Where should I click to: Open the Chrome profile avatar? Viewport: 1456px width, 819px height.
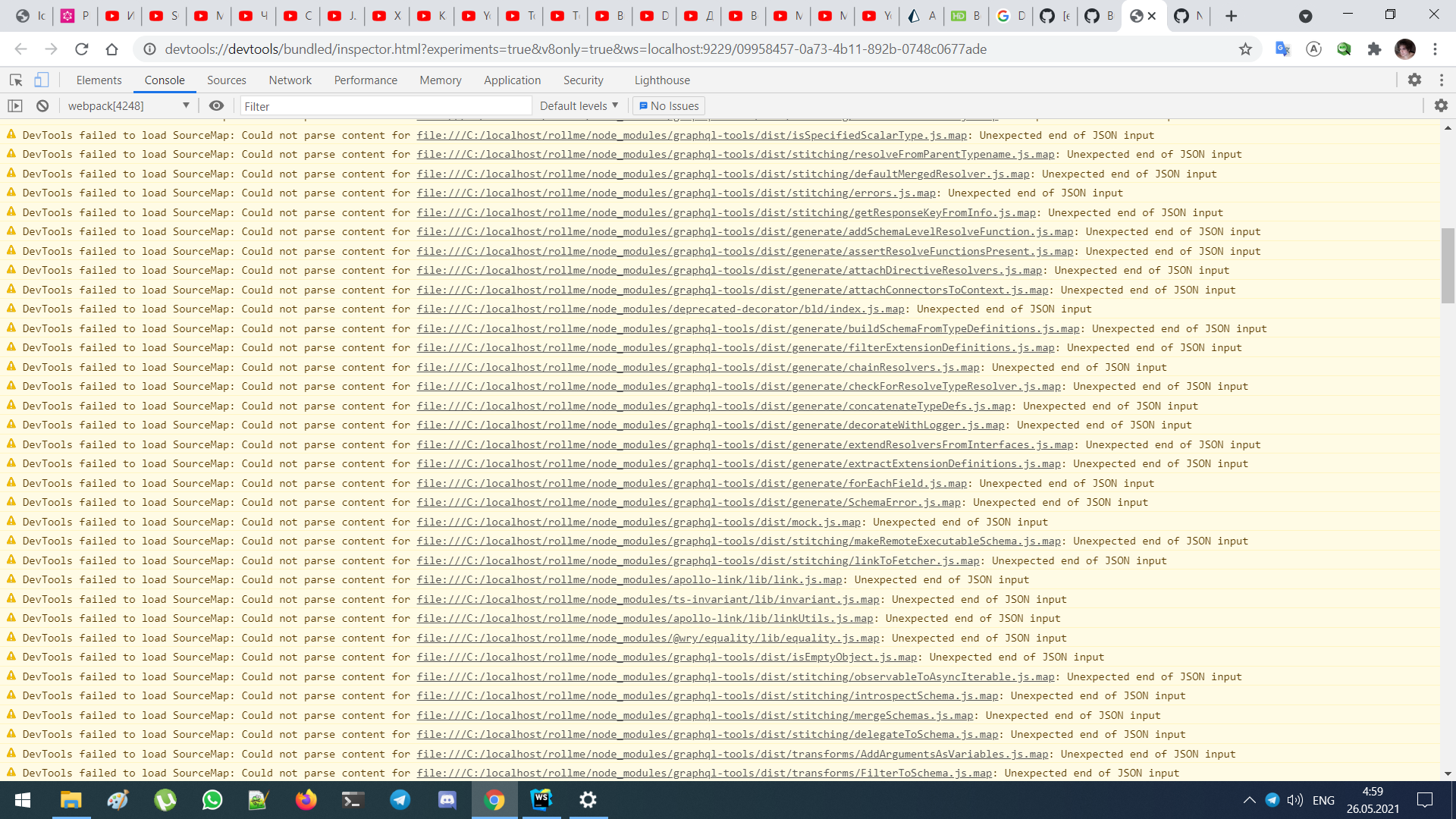point(1405,49)
